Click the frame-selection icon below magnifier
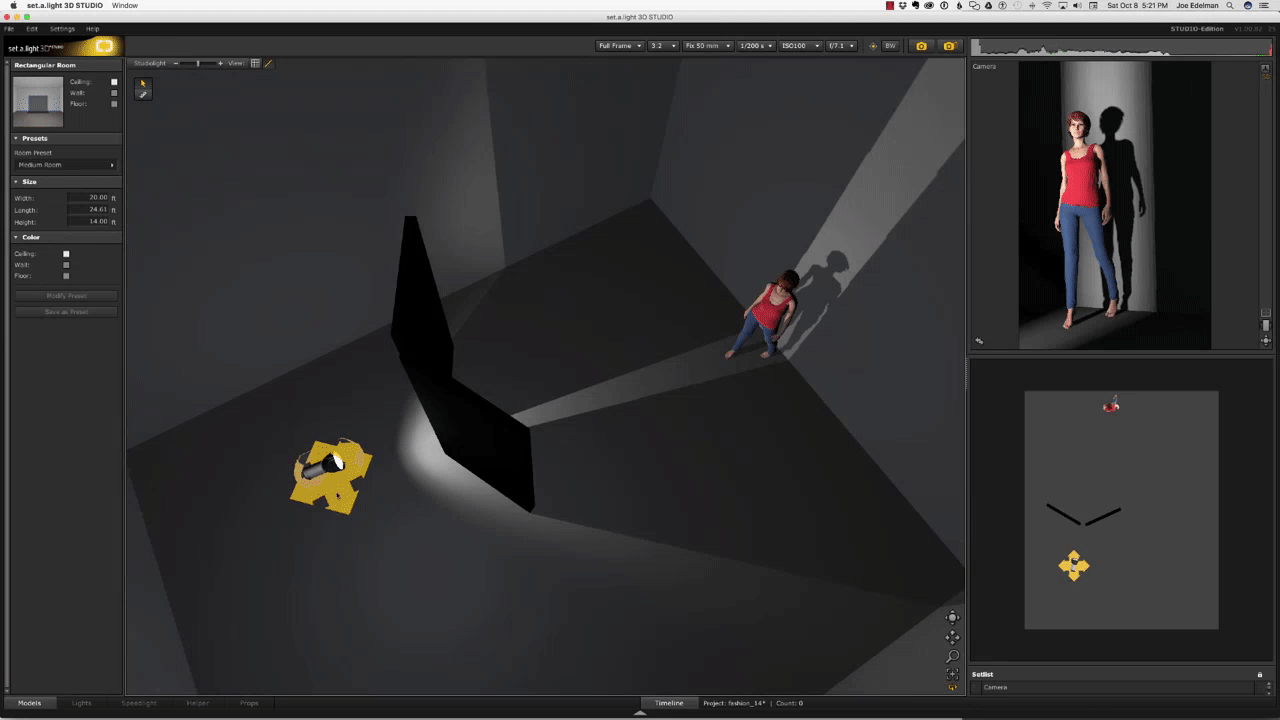Viewport: 1280px width, 720px height. [x=952, y=675]
